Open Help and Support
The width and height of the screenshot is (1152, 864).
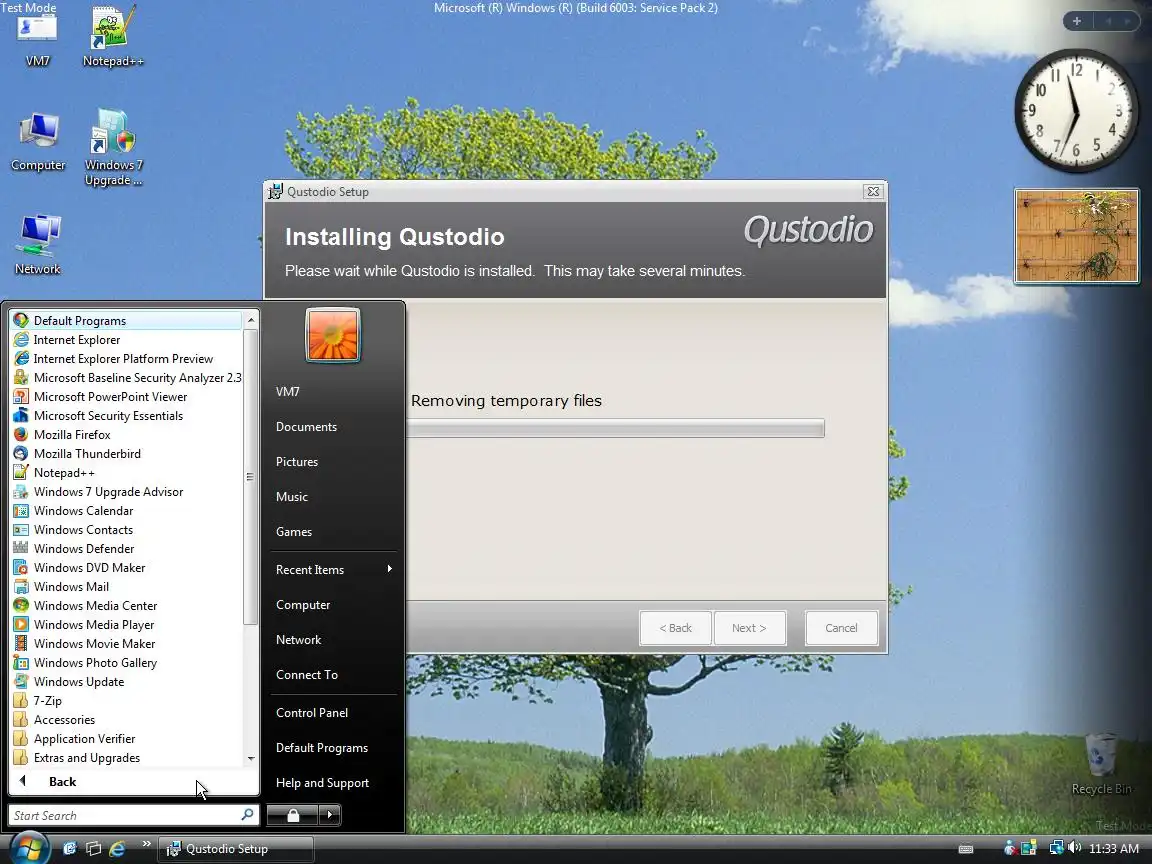tap(333, 783)
